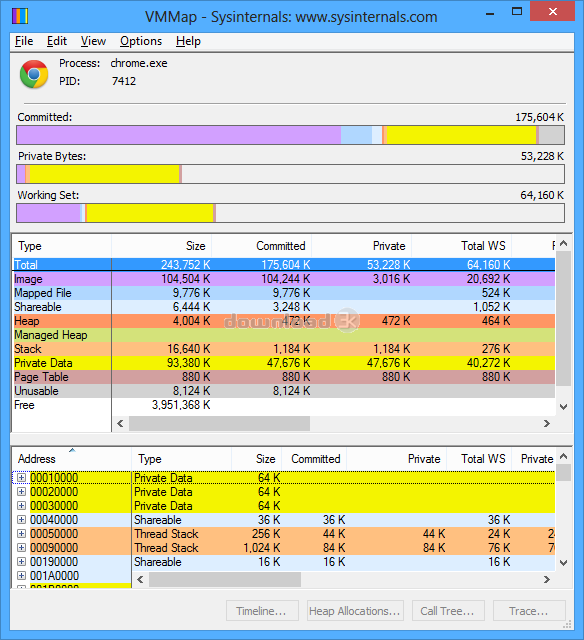
Task: Click the Chrome process icon
Action: pos(34,74)
